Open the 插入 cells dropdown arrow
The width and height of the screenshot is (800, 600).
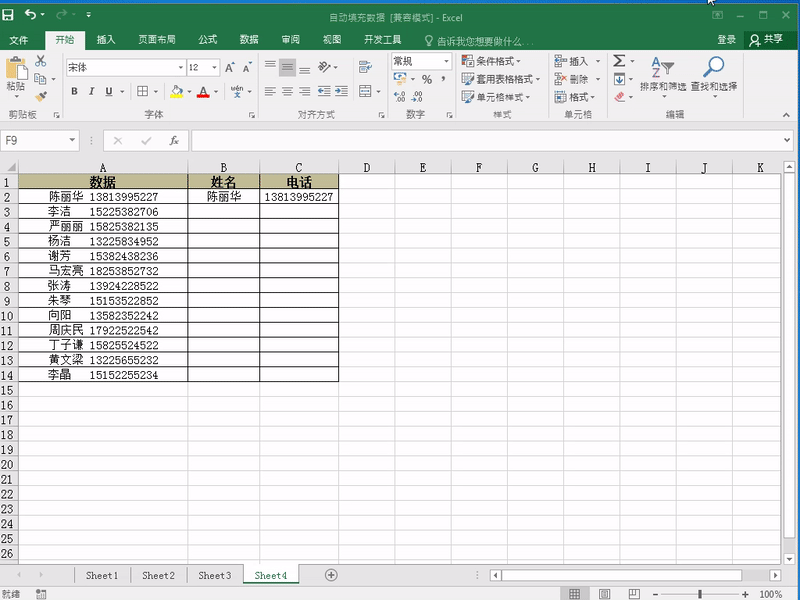pyautogui.click(x=598, y=61)
